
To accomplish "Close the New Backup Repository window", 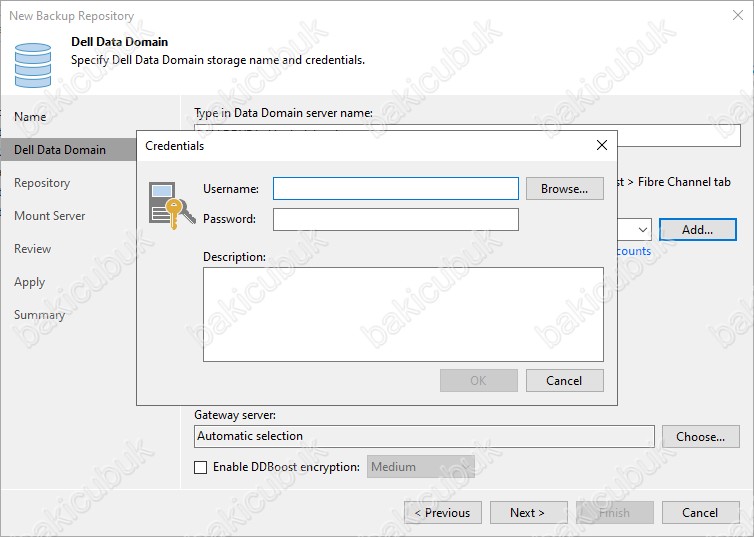I will point(738,15).
